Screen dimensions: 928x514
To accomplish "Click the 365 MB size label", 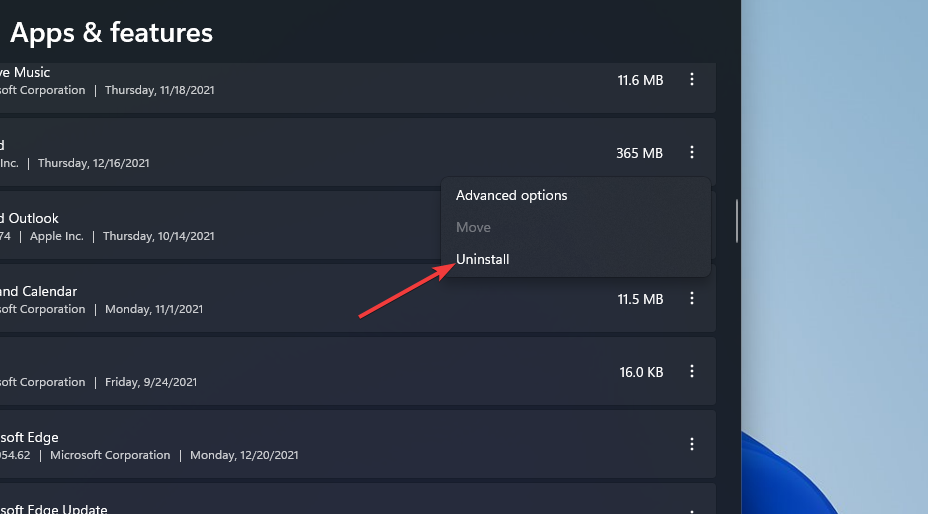I will coord(639,153).
